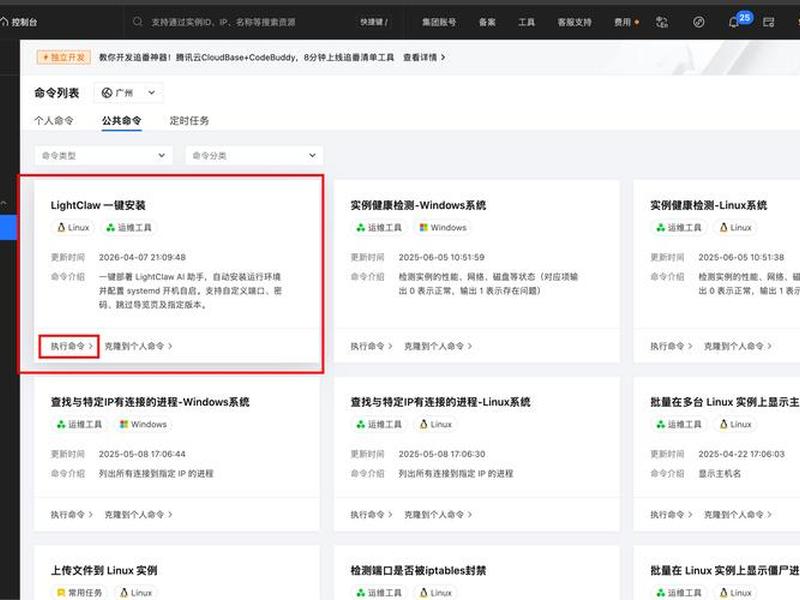This screenshot has height=600, width=800.
Task: Click 运维工具 tag on LightClaw 一键安装 card
Action: (129, 228)
